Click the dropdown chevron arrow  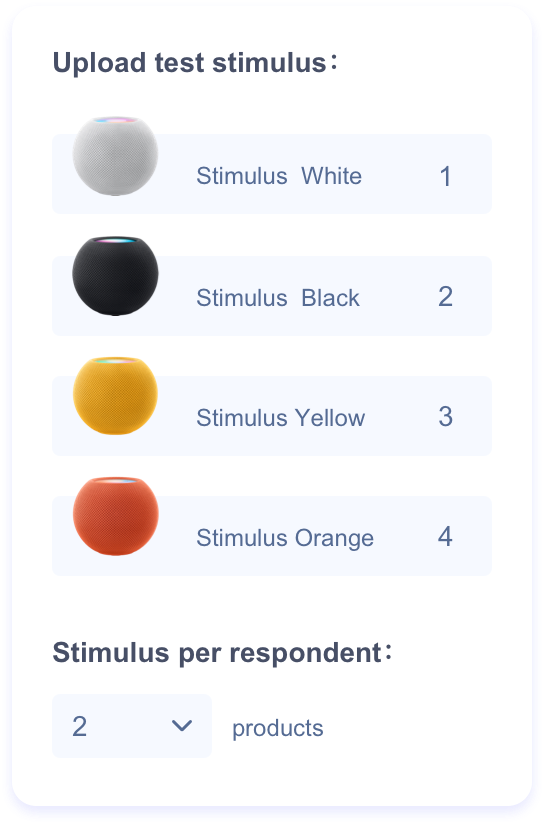tap(182, 726)
